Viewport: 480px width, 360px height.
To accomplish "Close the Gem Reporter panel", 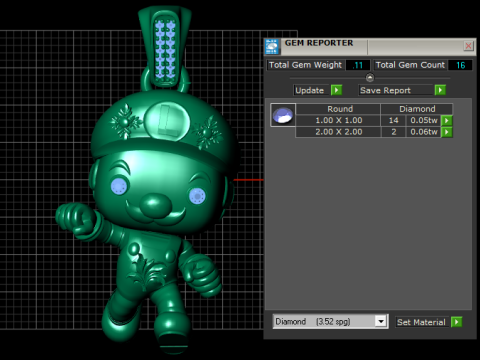I will pos(468,46).
